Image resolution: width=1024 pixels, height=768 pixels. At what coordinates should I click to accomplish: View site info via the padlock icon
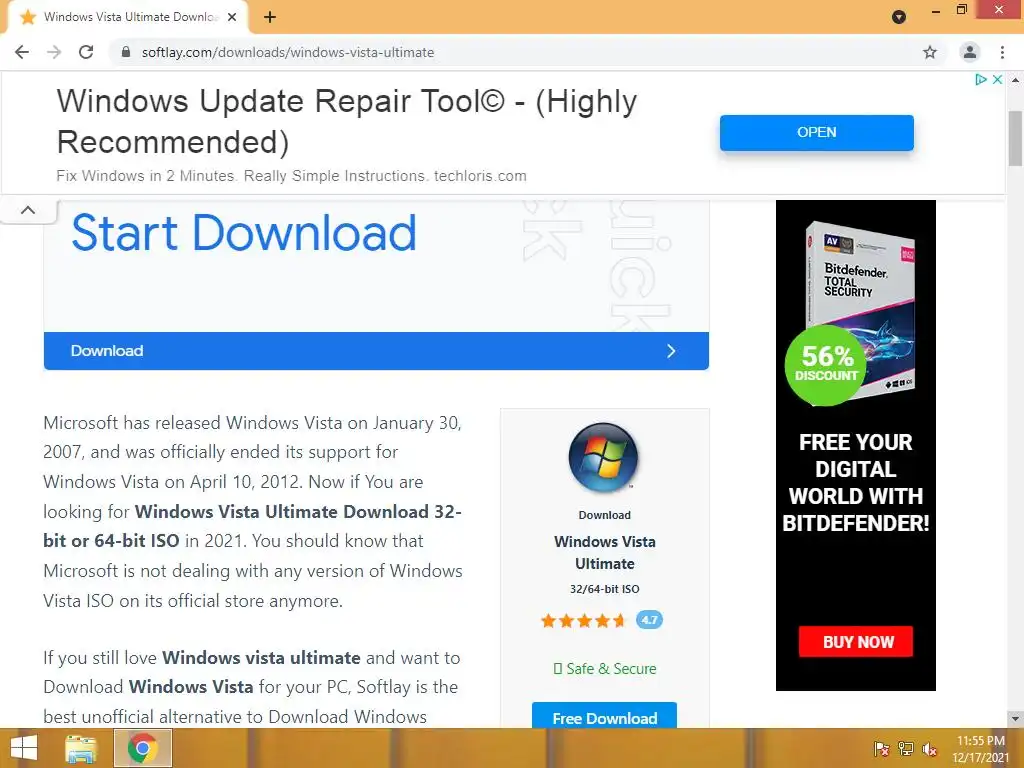click(126, 52)
